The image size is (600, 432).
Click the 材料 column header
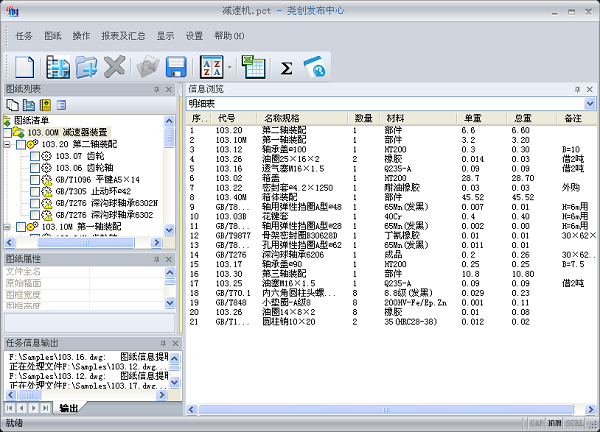coord(395,118)
